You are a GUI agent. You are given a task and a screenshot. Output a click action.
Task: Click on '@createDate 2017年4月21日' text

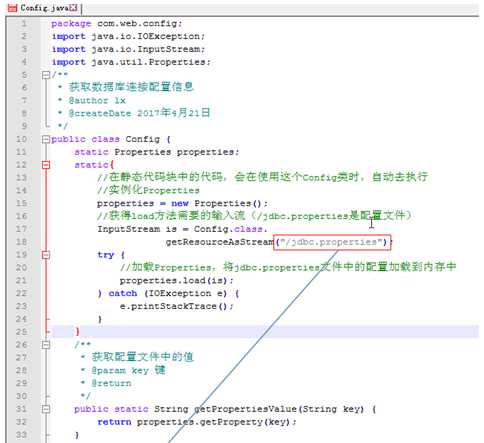[x=139, y=113]
